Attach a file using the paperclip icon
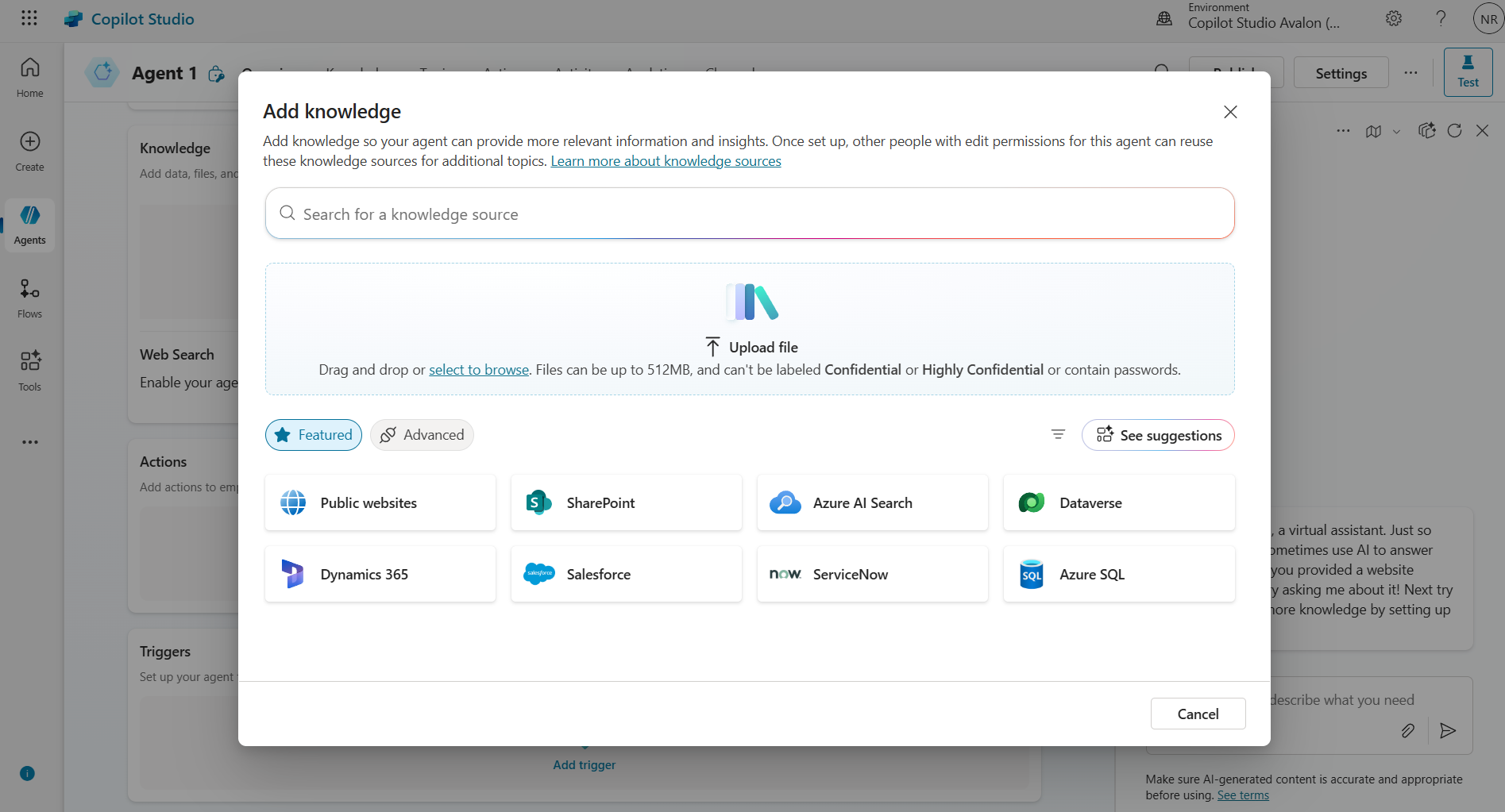1505x812 pixels. tap(1408, 730)
